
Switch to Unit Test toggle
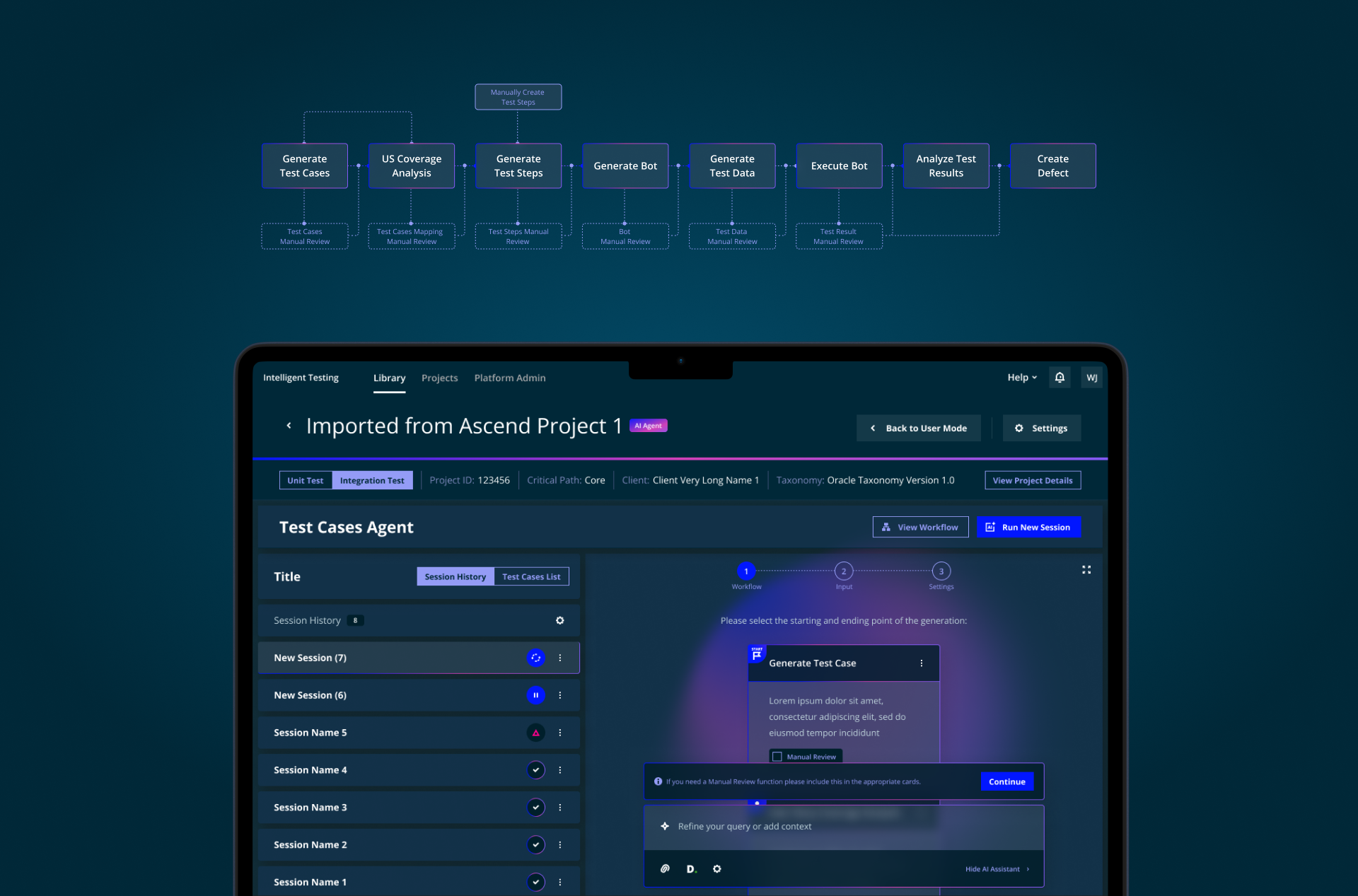point(306,480)
